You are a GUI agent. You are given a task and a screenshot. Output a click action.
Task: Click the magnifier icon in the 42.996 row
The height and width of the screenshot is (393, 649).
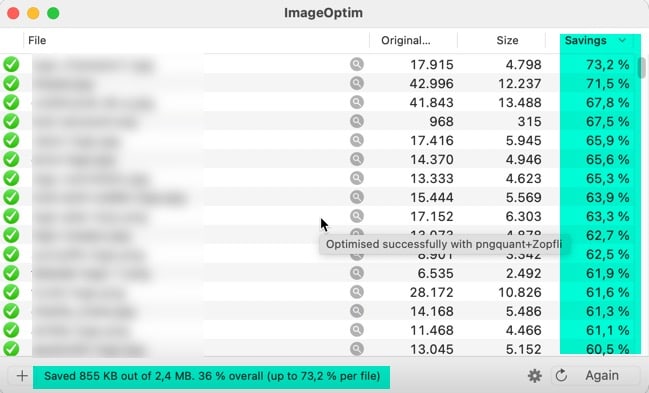click(357, 83)
